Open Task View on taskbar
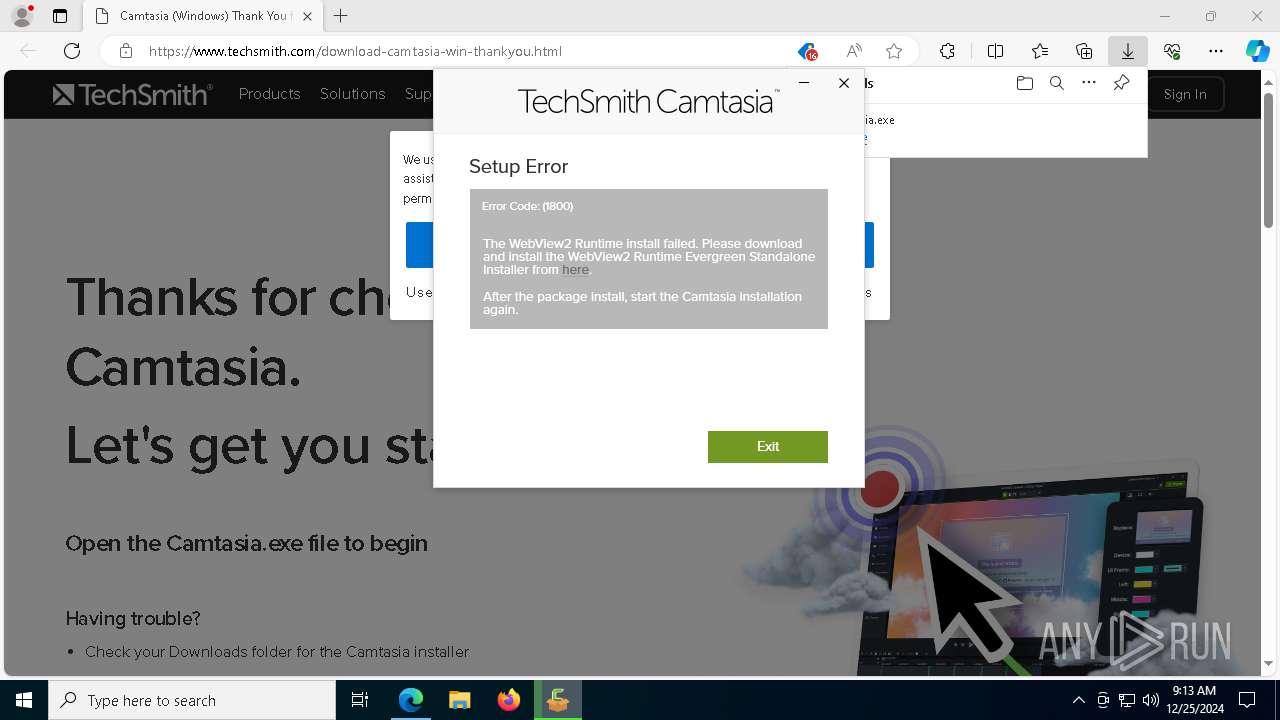Viewport: 1280px width, 720px height. click(x=360, y=700)
